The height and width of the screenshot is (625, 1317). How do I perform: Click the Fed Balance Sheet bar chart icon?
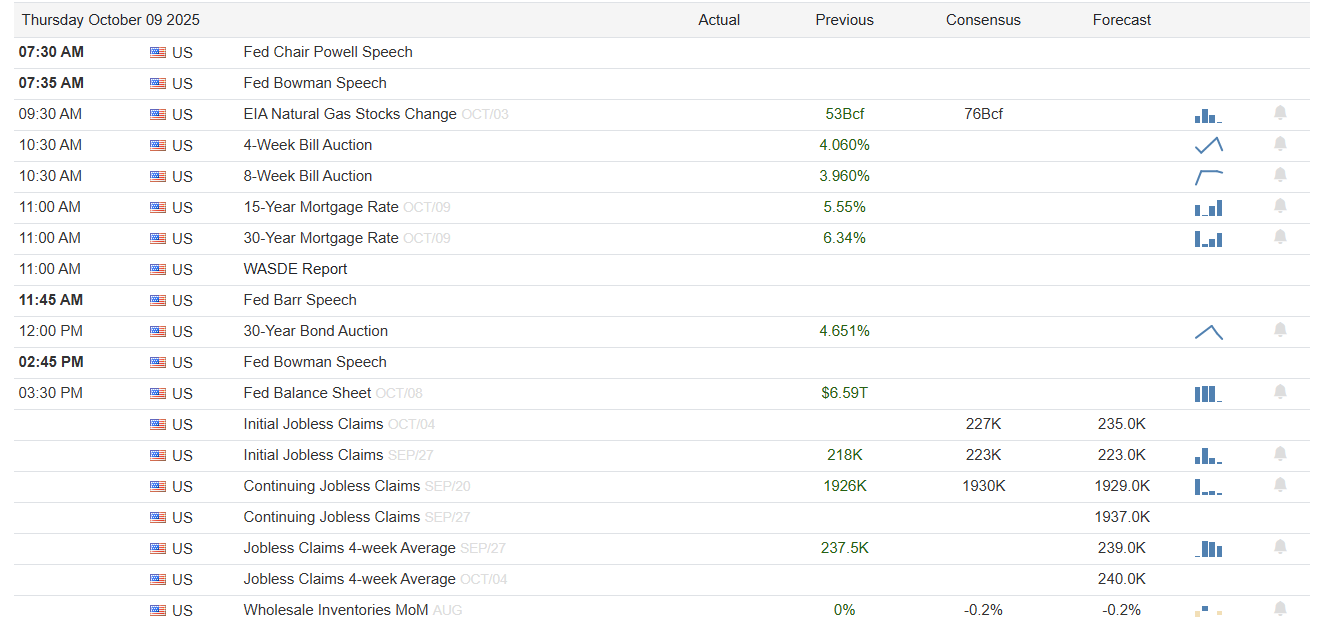[x=1208, y=394]
